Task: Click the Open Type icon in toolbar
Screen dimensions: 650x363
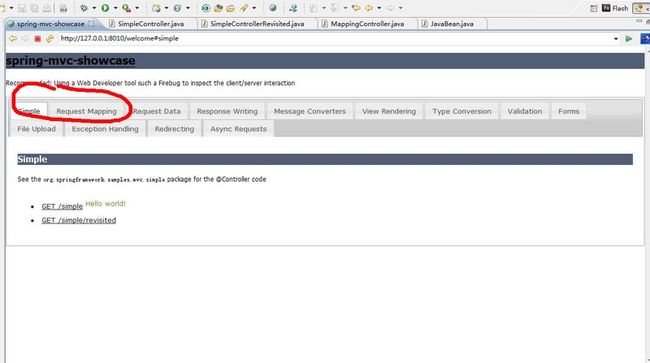Action: (206, 8)
